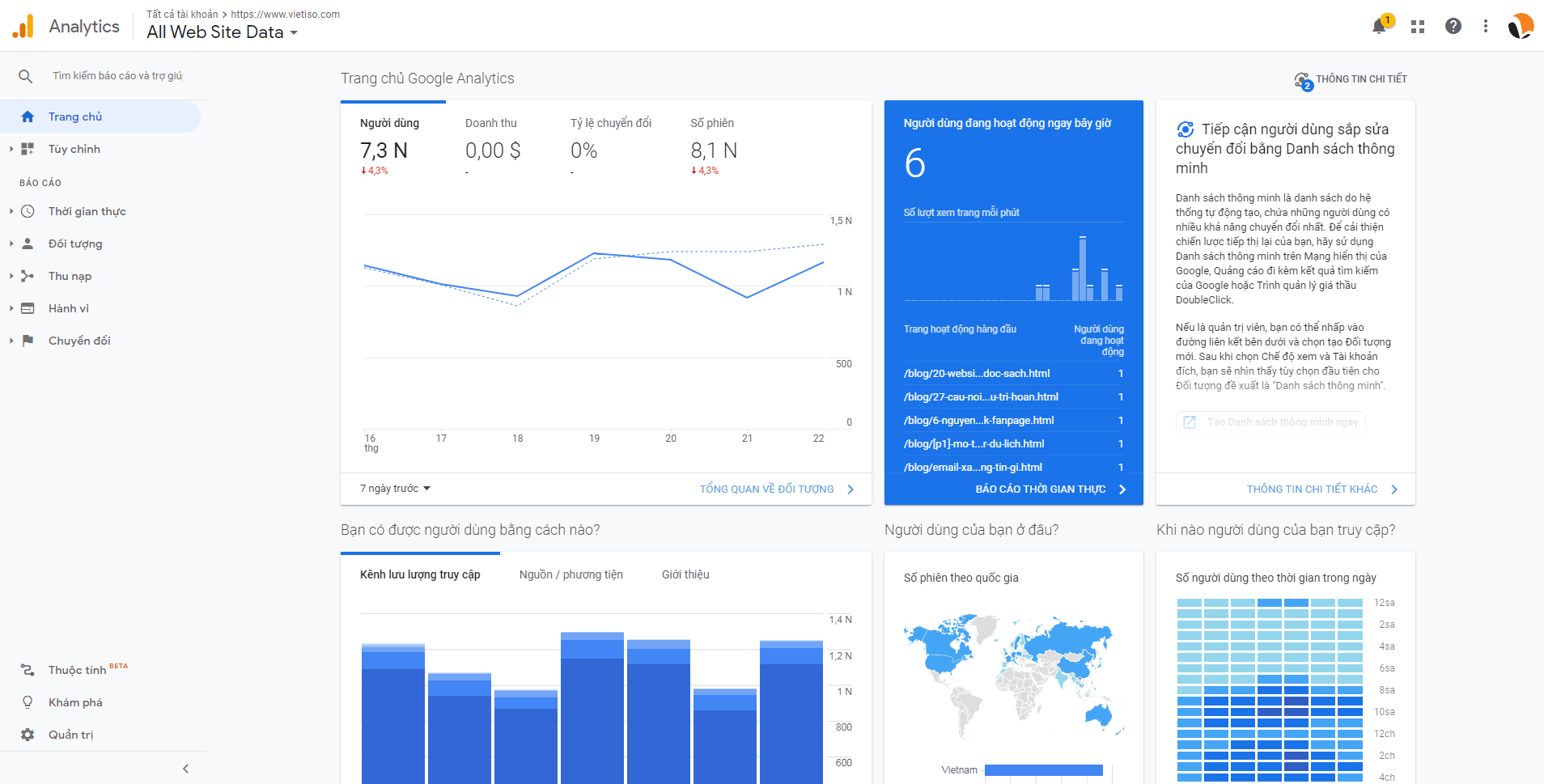Expand the Thời gian thực report section
The height and width of the screenshot is (784, 1544).
pos(87,211)
